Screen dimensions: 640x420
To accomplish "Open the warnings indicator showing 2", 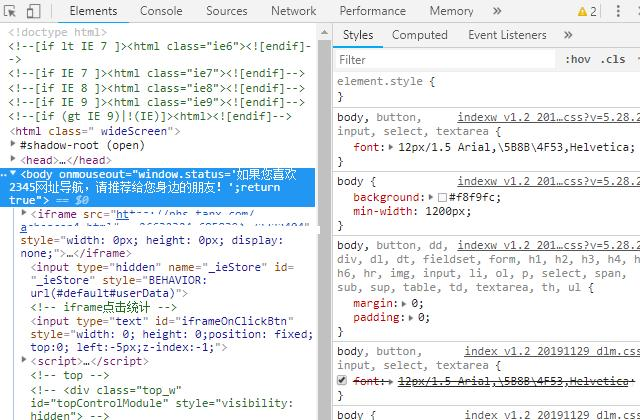I will pyautogui.click(x=587, y=11).
